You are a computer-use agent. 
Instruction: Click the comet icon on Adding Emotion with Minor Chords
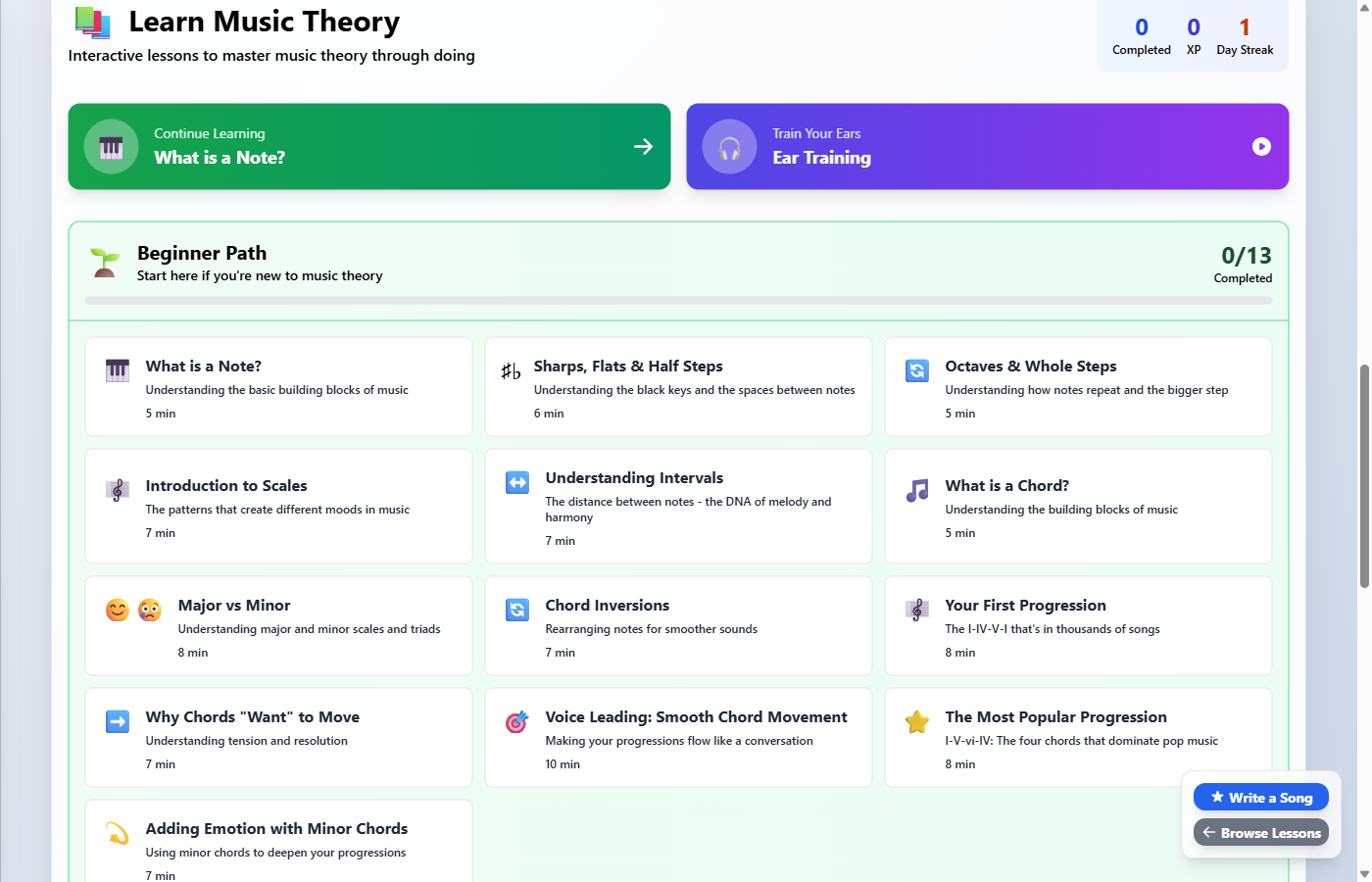[x=117, y=833]
